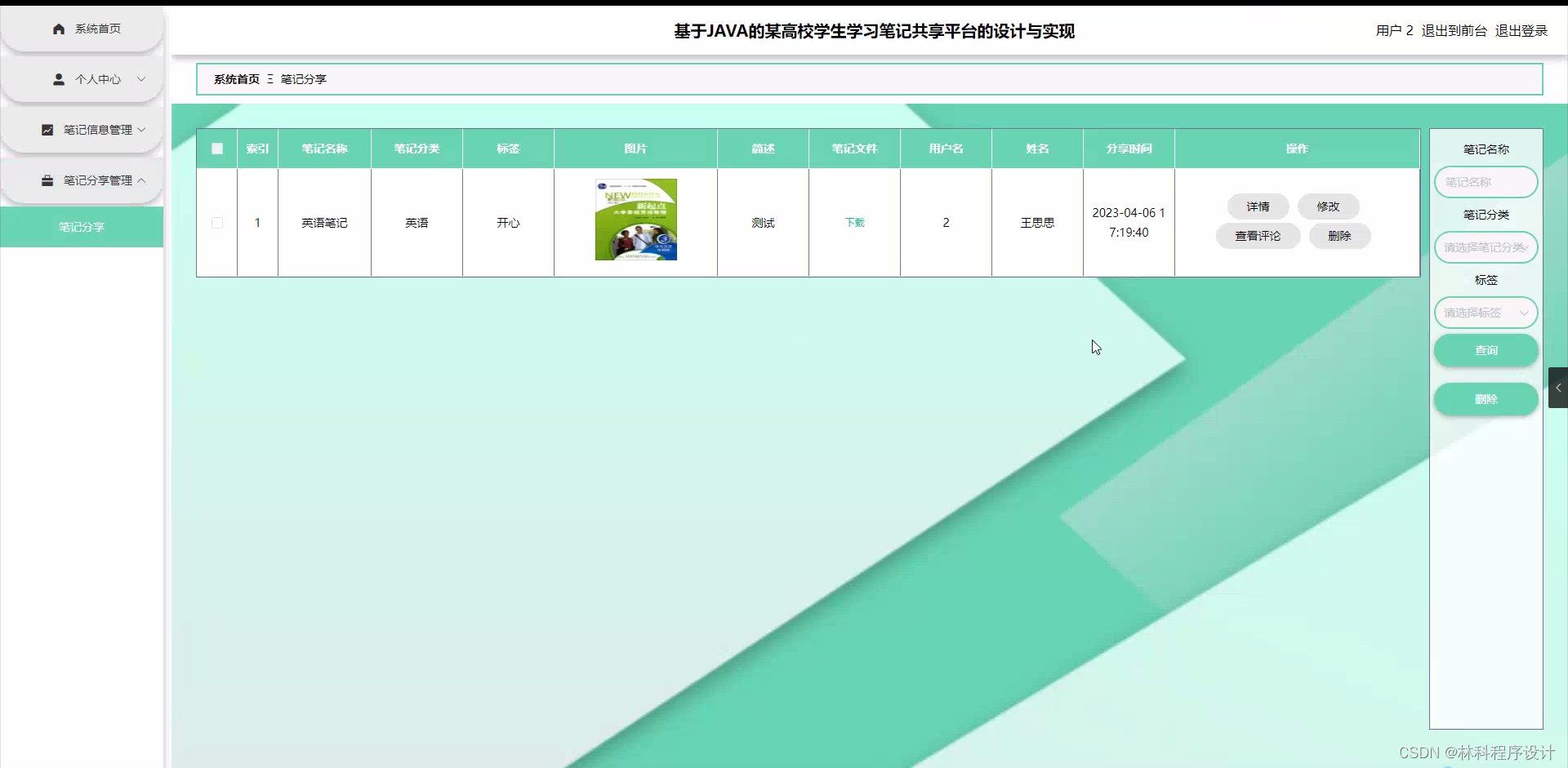1568x768 pixels.
Task: Select the checkbox for 英语笔记 row
Action: click(216, 222)
